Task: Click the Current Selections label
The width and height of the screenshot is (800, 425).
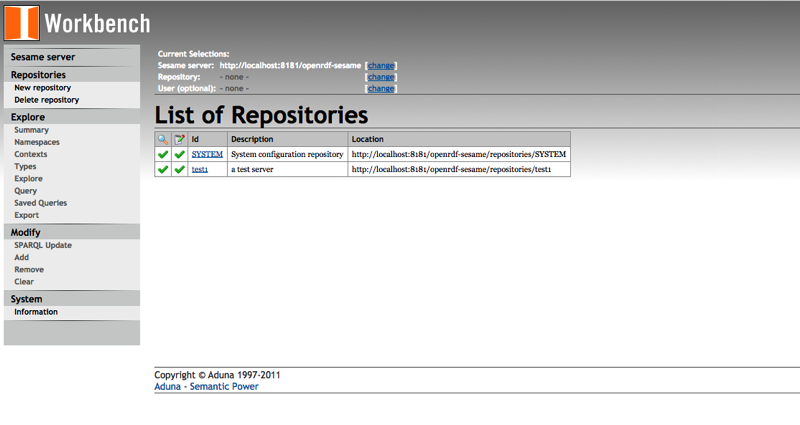Action: (x=193, y=54)
